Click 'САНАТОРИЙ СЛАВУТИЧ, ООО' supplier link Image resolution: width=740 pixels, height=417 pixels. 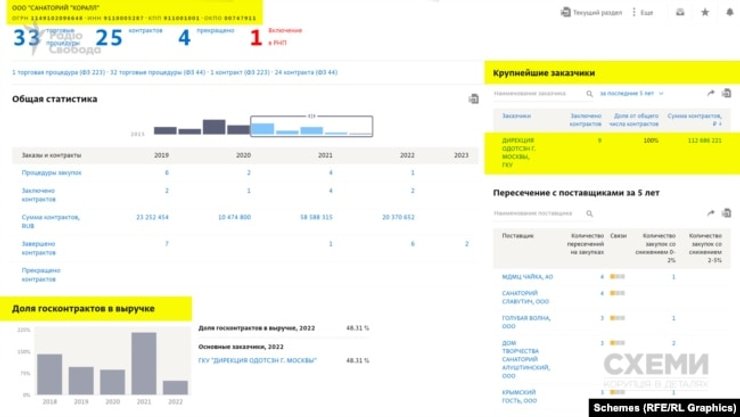pyautogui.click(x=525, y=297)
